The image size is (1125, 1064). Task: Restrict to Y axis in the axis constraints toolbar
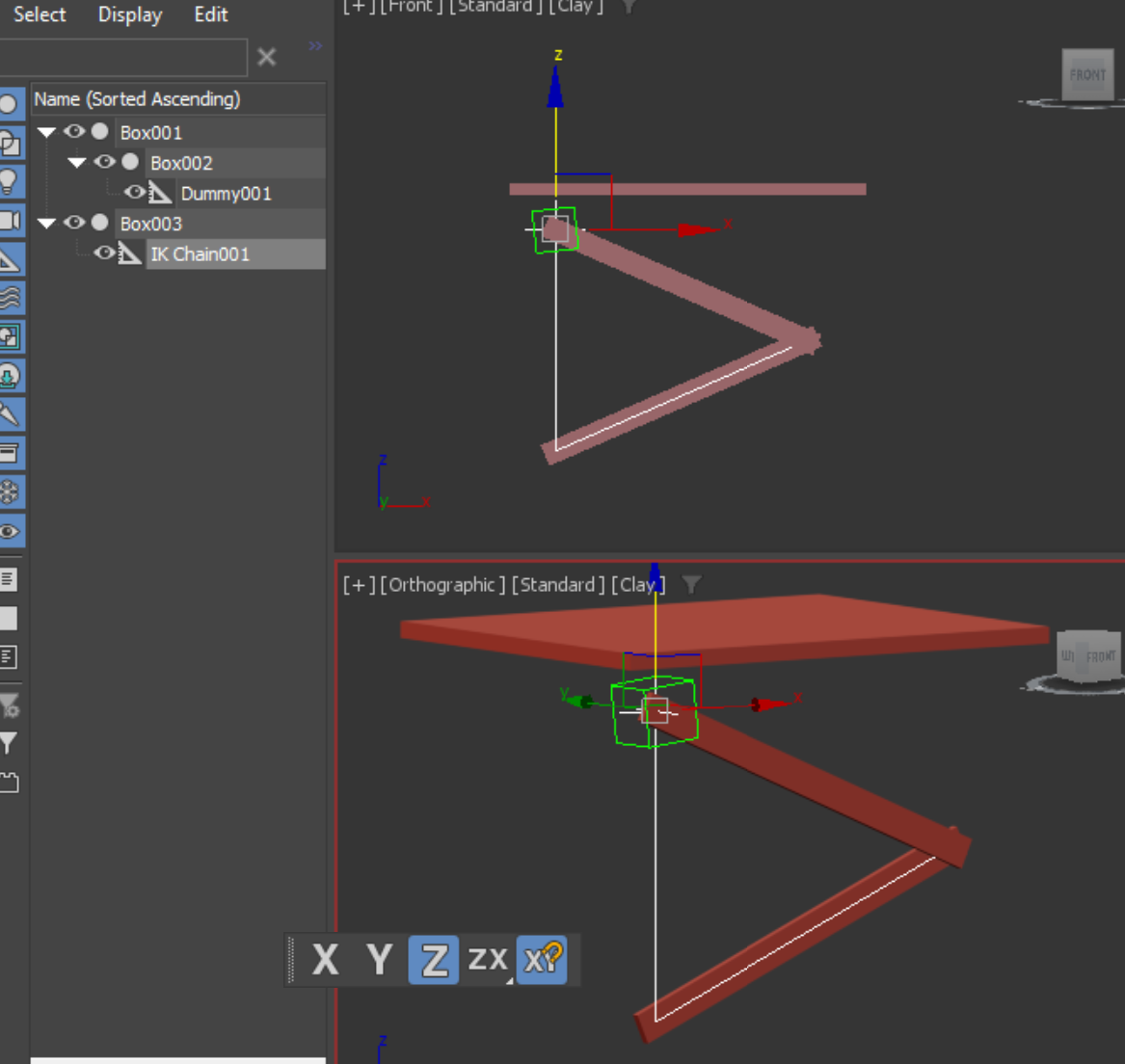[380, 959]
